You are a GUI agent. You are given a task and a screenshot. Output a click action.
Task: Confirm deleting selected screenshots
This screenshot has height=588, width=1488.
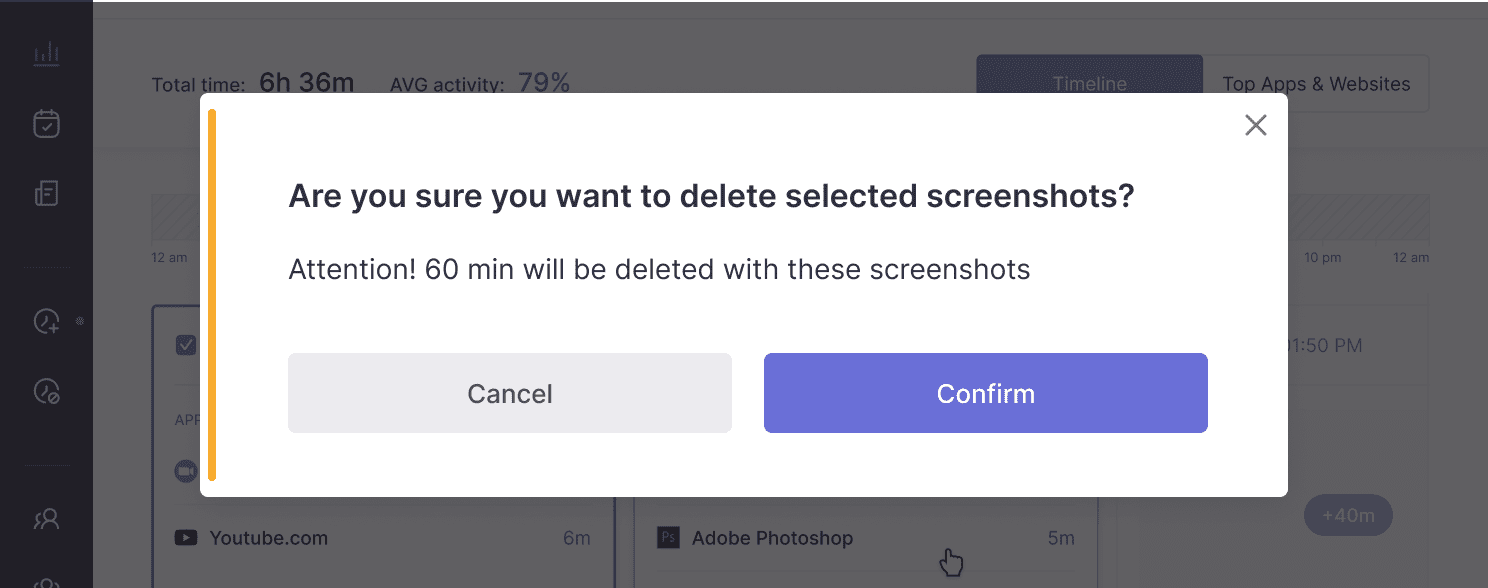point(986,393)
